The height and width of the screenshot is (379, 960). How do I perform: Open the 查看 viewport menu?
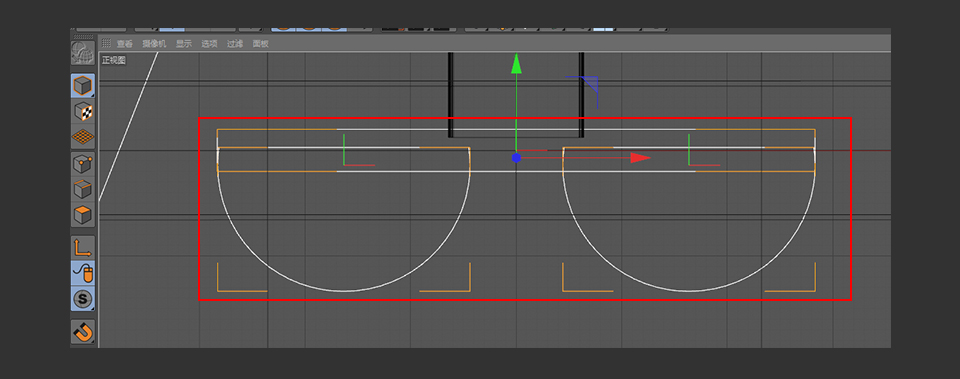[x=125, y=43]
